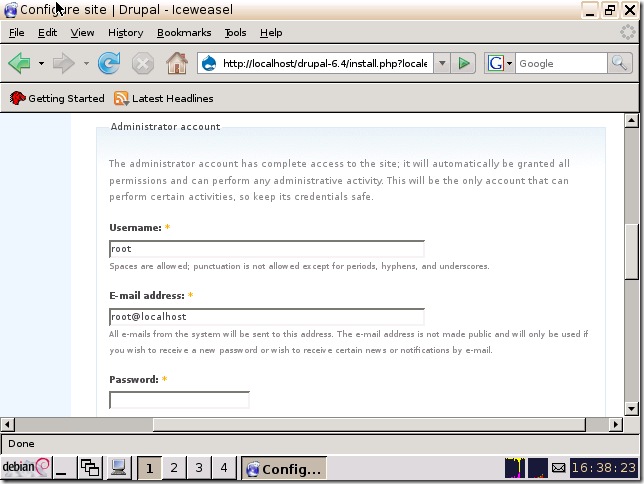Switch to workspace 4
Viewport: 644px width, 484px height.
pyautogui.click(x=223, y=468)
